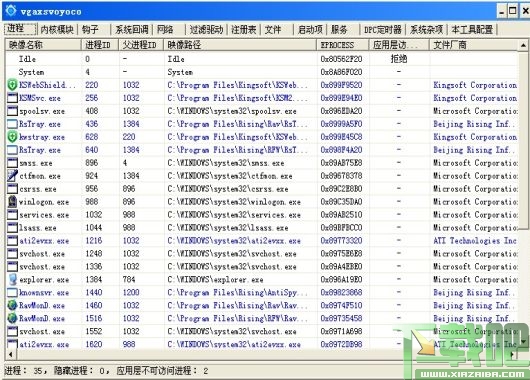Select the System process row

coord(261,72)
